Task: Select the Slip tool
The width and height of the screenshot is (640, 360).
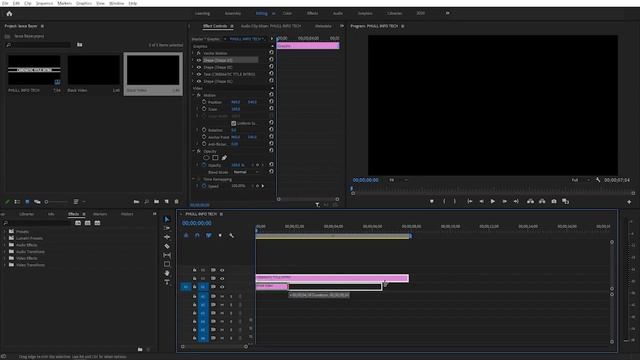Action: click(167, 255)
